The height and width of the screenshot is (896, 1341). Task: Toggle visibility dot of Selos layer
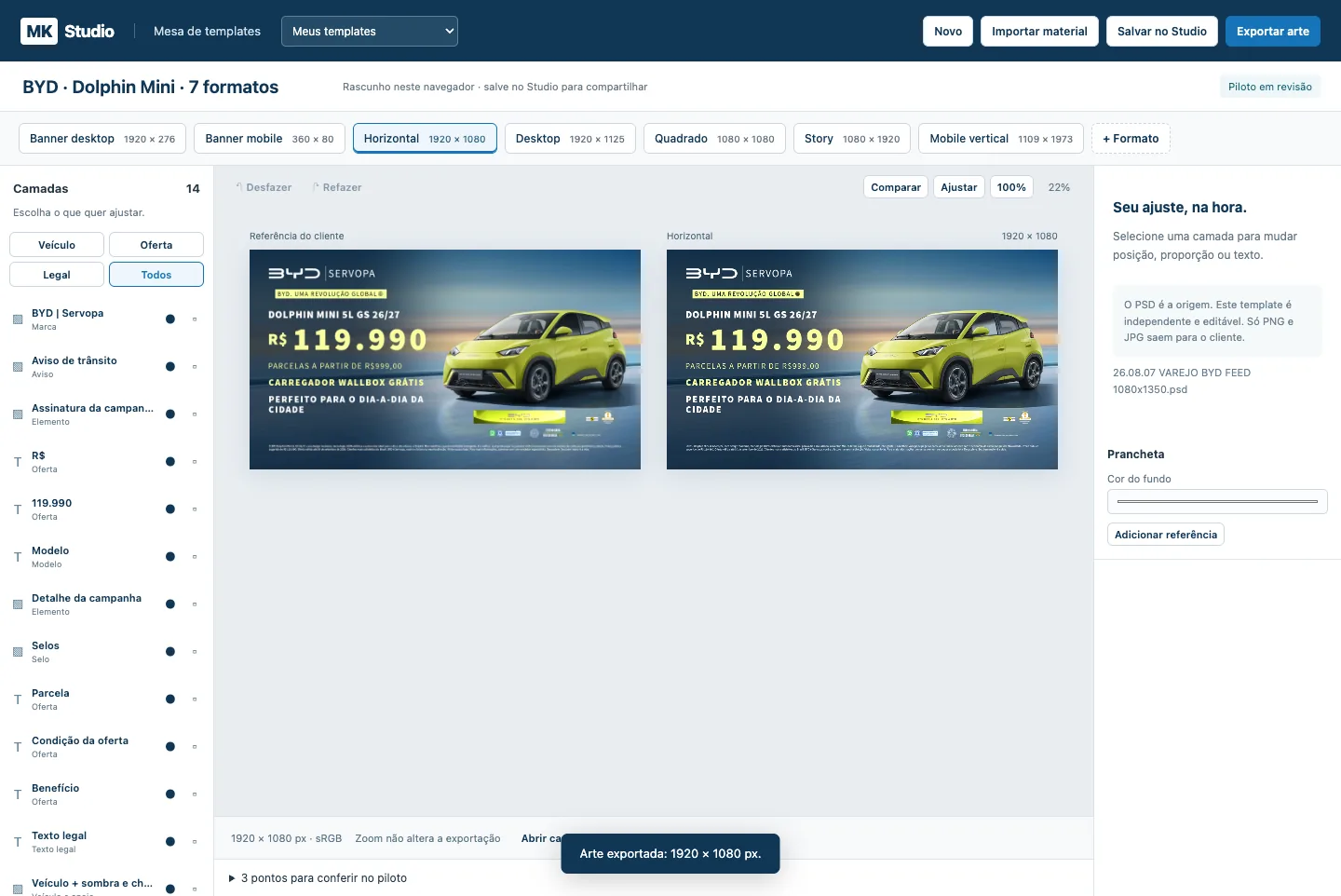(170, 652)
